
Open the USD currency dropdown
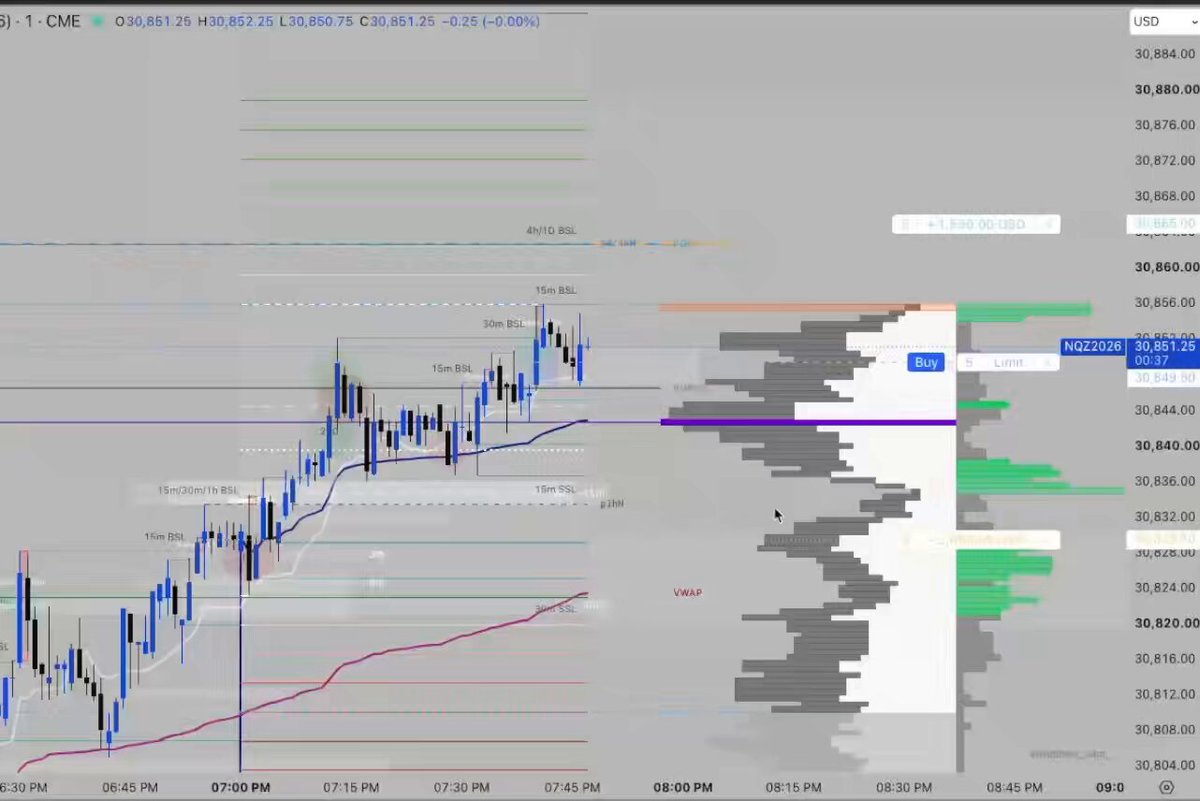[1163, 22]
